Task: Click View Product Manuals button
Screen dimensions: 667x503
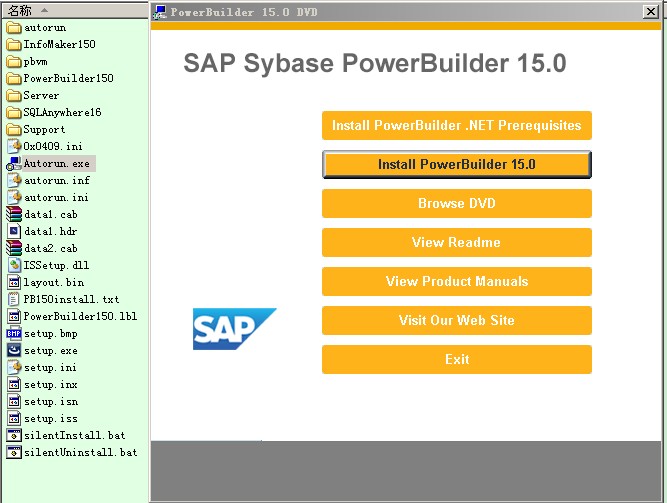Action: (x=456, y=281)
